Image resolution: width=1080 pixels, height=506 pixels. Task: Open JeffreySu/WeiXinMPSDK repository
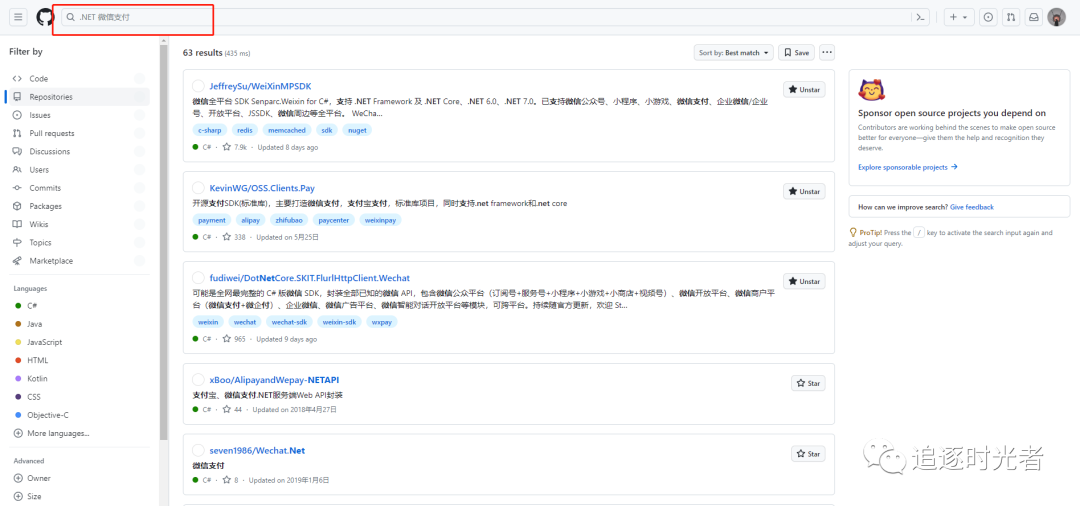pyautogui.click(x=260, y=86)
